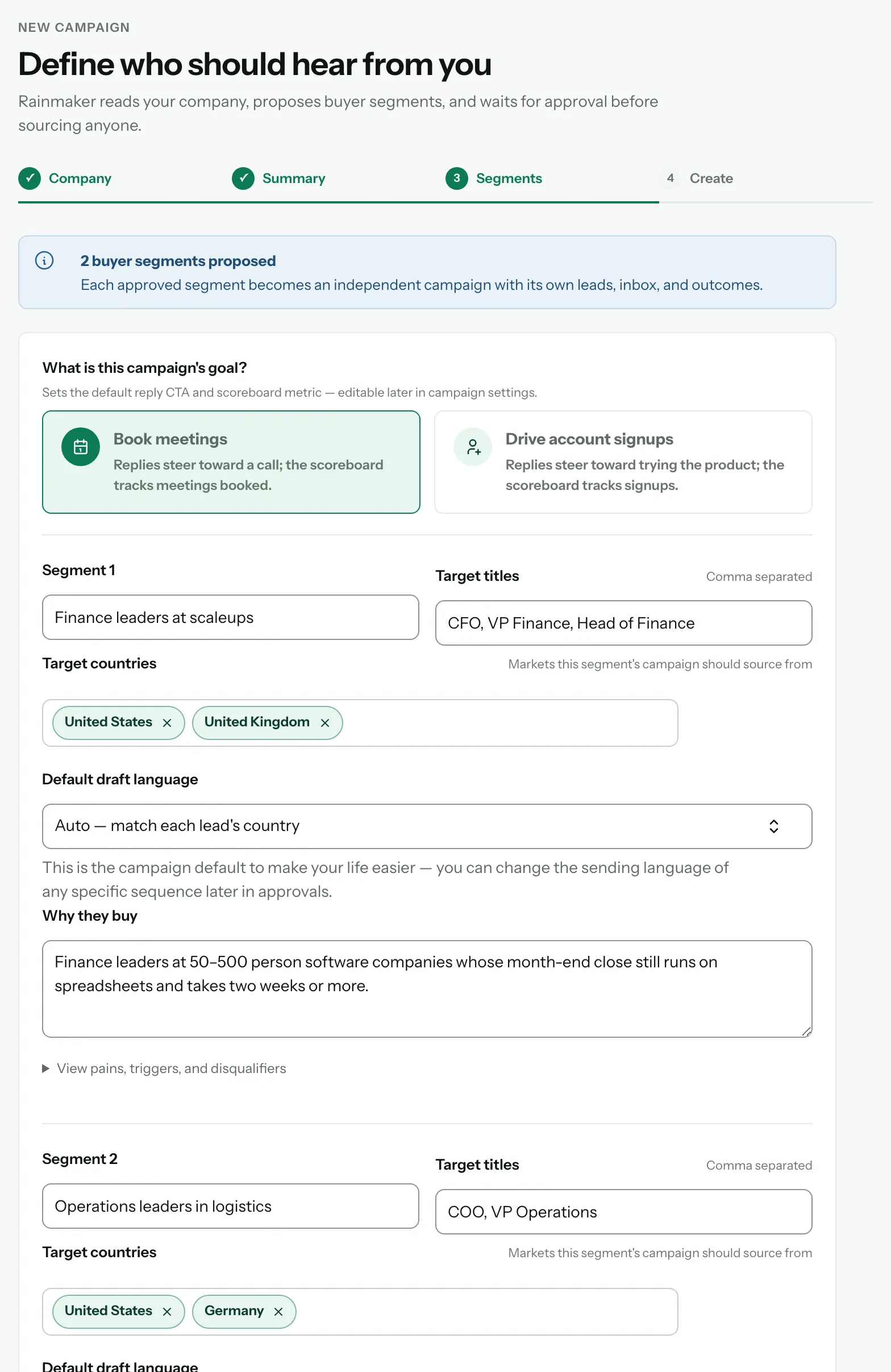Click the Why they buy resize handle
The width and height of the screenshot is (891, 1372).
pos(806,1032)
